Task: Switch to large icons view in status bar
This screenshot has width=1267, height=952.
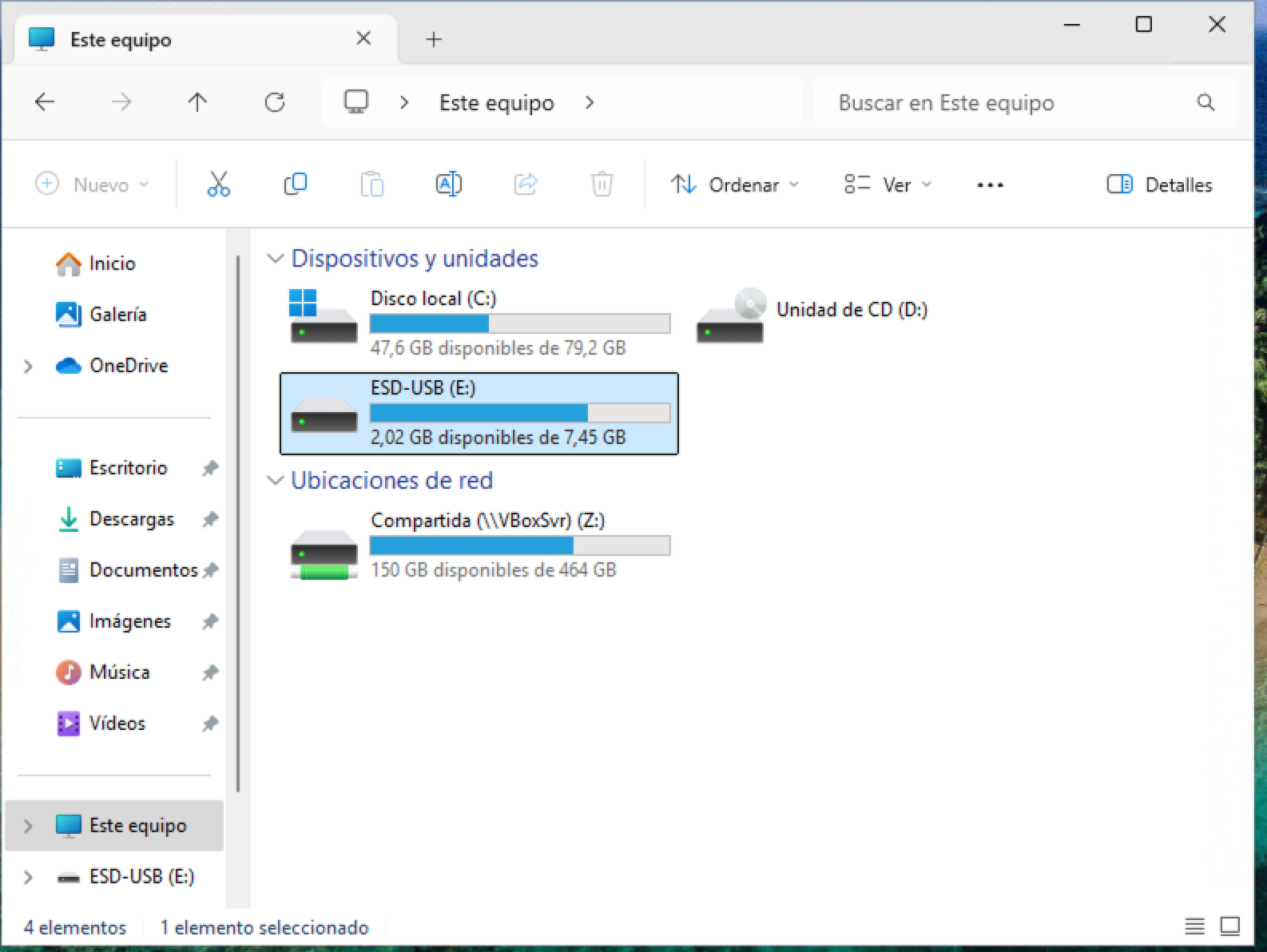Action: point(1230,926)
